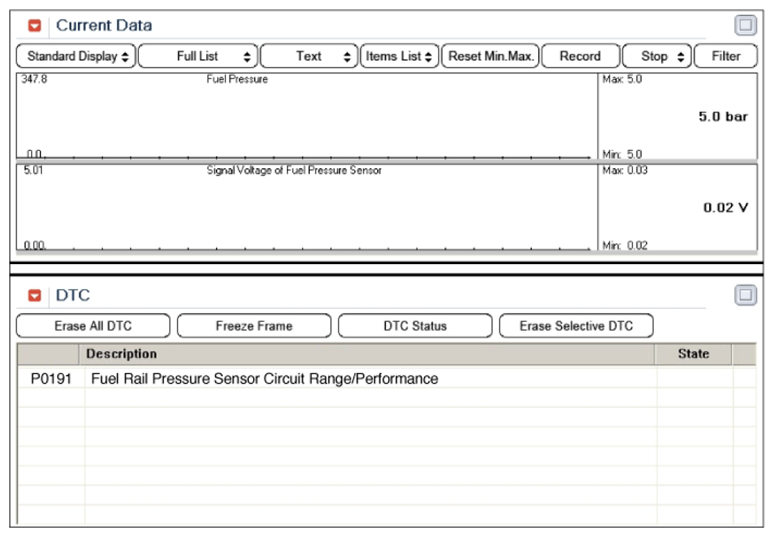Select the Max: 5.0 fuel pressure reading

point(622,79)
